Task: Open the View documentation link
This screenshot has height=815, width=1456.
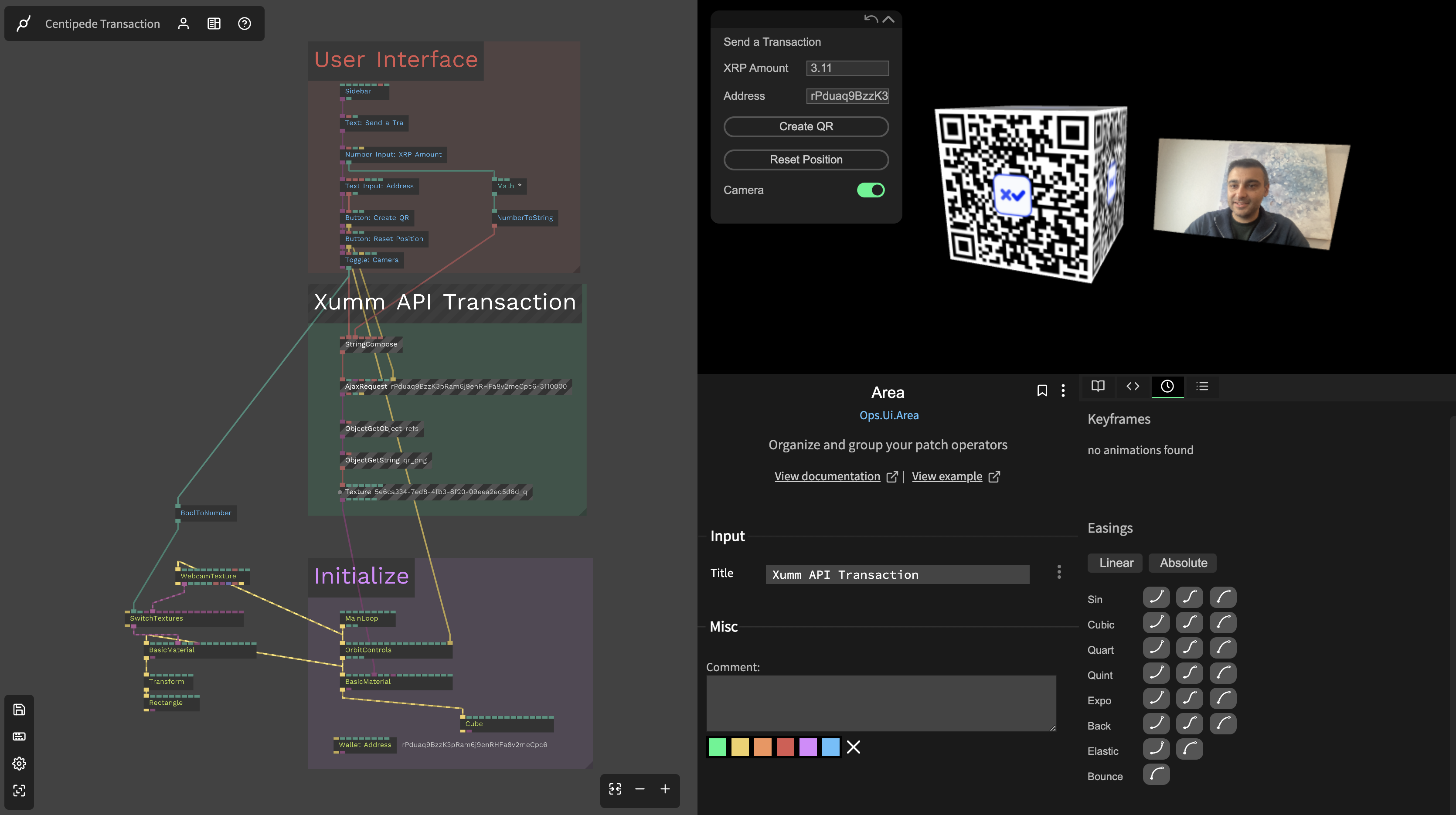Action: (827, 476)
